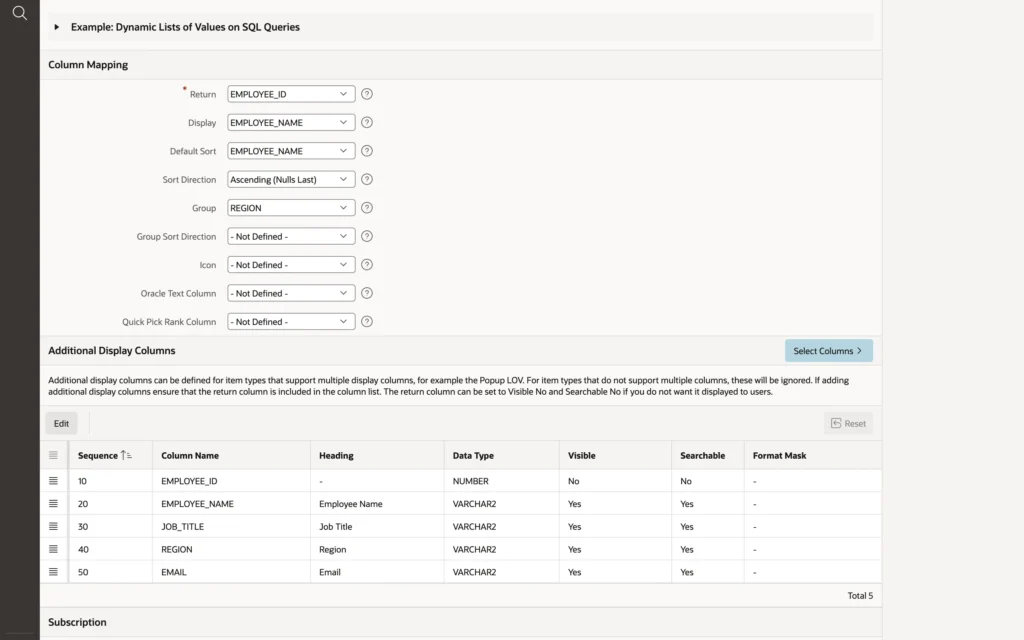The image size is (1024, 640).
Task: Click the row handle for JOB_TITLE row
Action: tap(54, 526)
